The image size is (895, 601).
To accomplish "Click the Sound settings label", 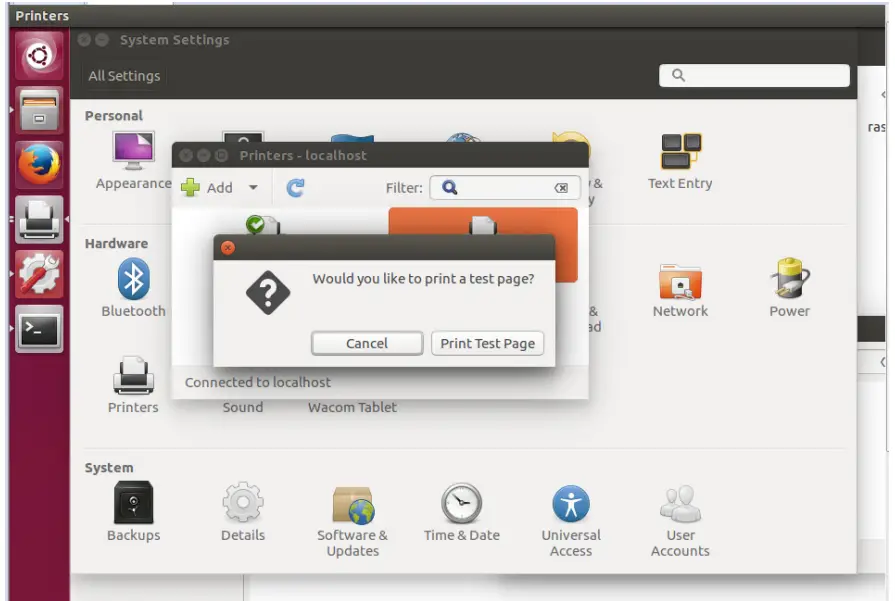I will [x=243, y=407].
